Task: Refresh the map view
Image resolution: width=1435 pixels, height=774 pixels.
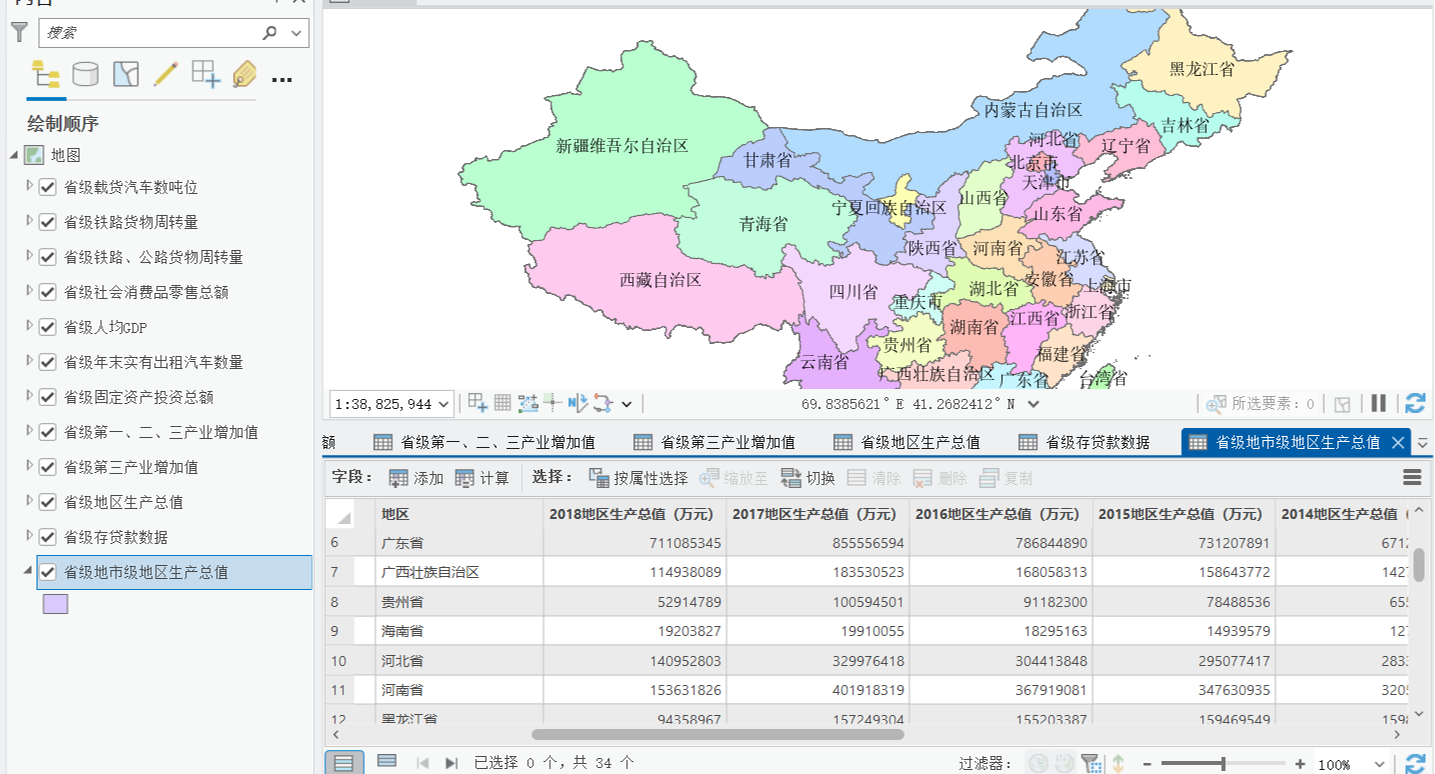Action: click(1415, 403)
